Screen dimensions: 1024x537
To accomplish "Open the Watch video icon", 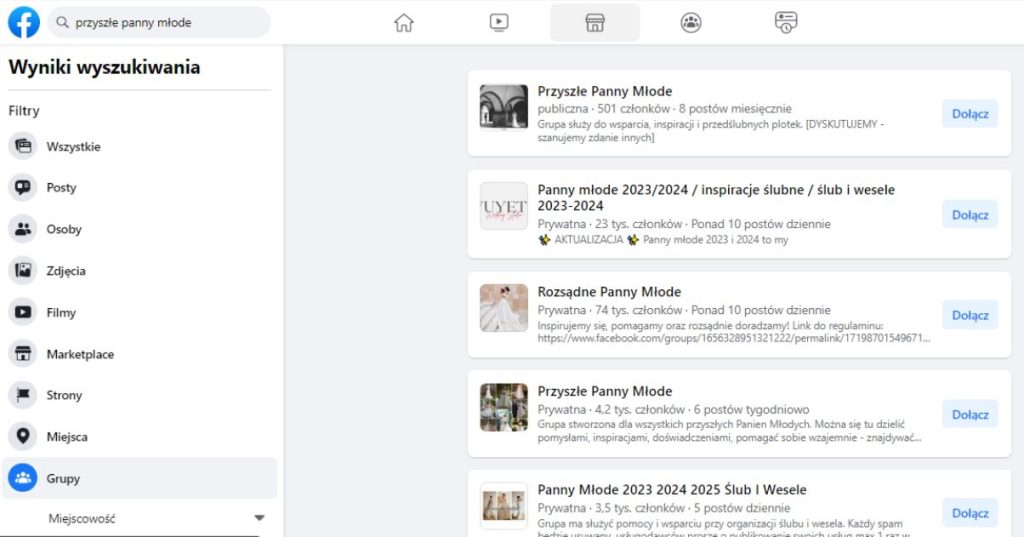I will pos(499,23).
